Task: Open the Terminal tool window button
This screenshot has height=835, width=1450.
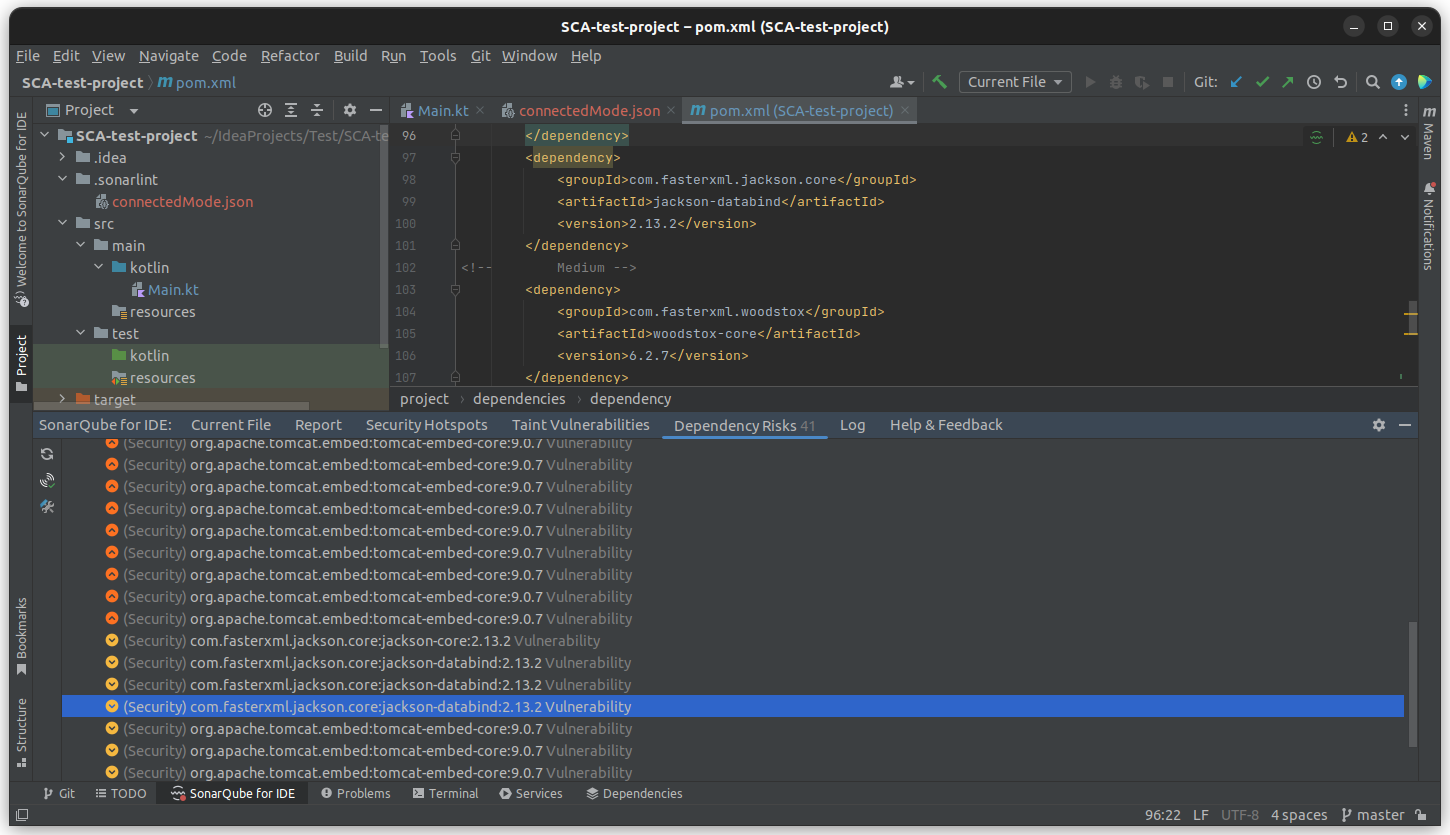Action: [444, 793]
